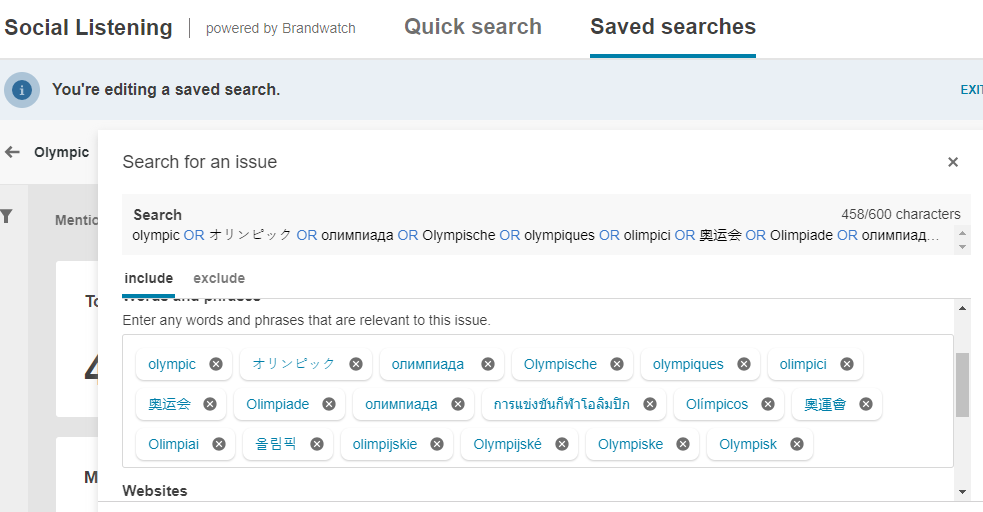Click the "Olympic" saved search name
This screenshot has height=512, width=983.
coord(61,152)
